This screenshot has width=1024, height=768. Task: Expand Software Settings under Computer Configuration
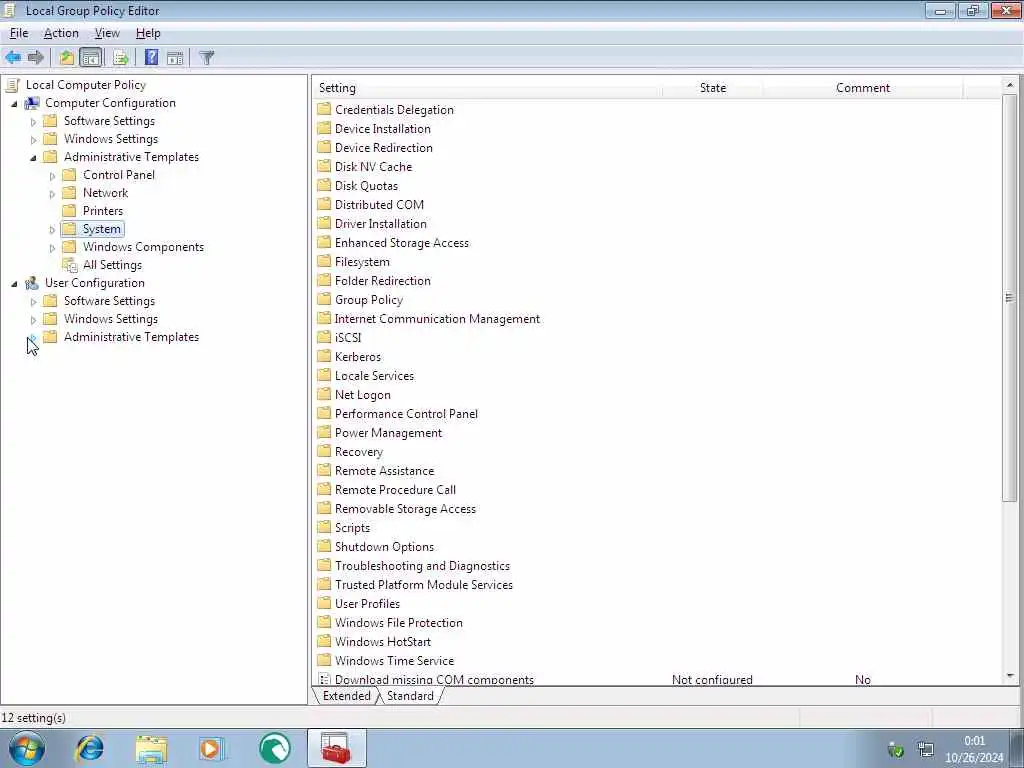(x=33, y=121)
